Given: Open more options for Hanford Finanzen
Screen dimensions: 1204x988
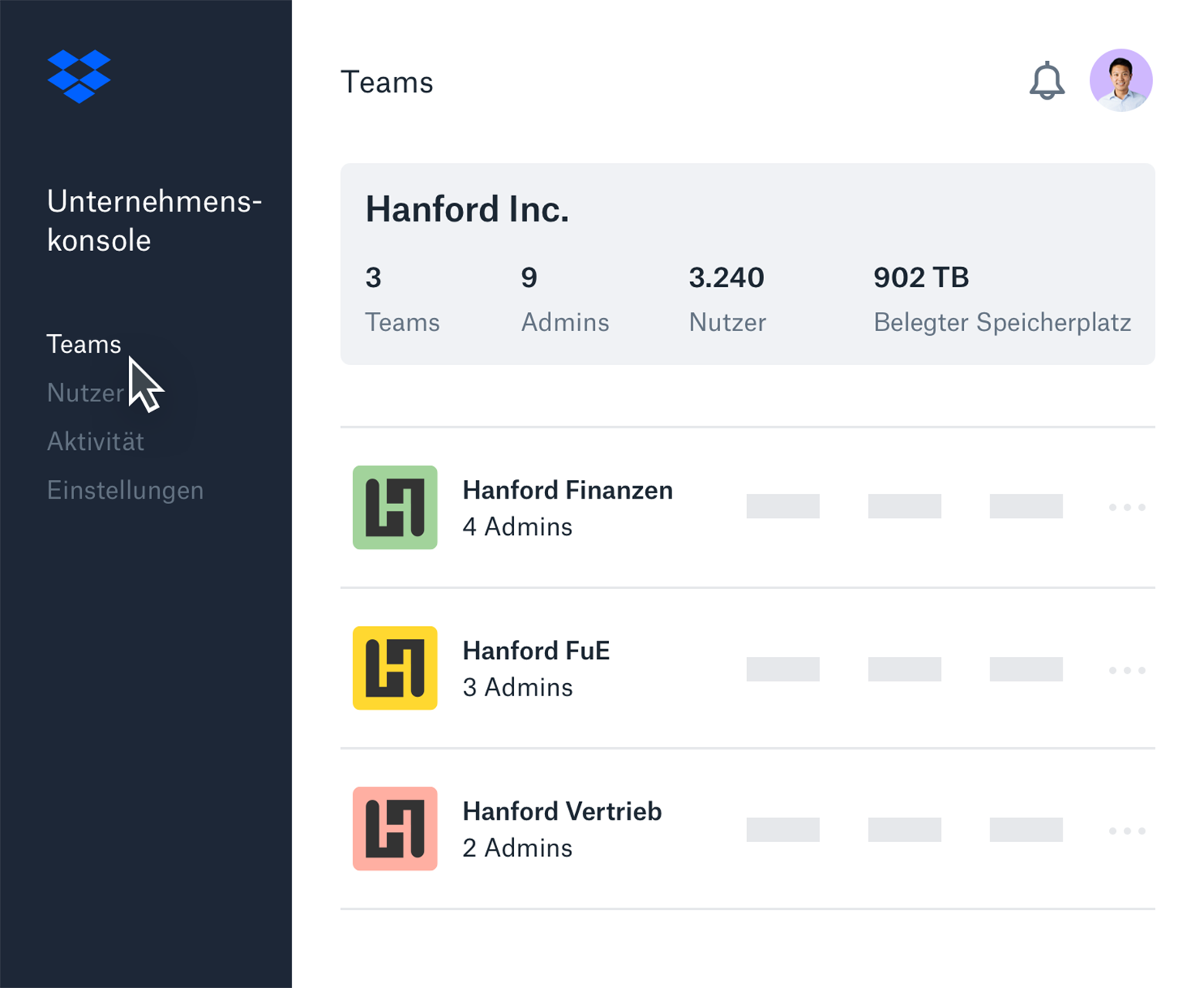Looking at the screenshot, I should click(x=1127, y=507).
